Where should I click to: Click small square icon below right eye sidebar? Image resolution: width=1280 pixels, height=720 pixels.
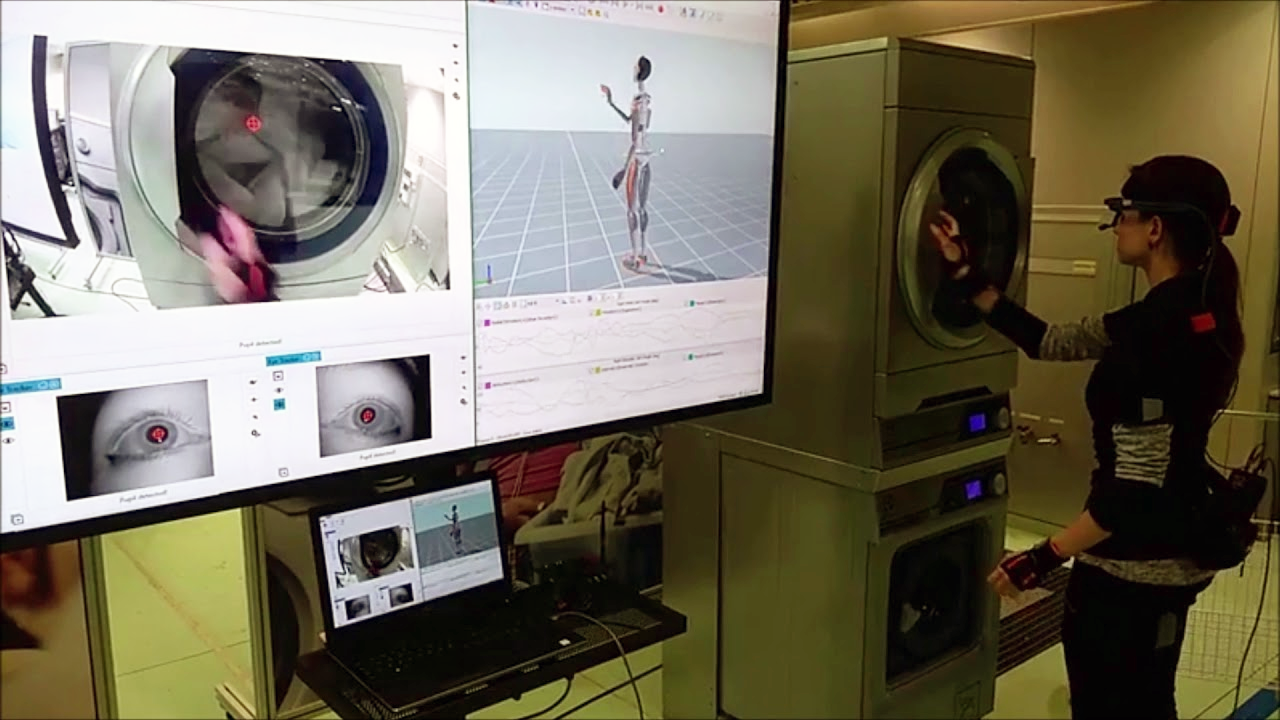[x=283, y=472]
